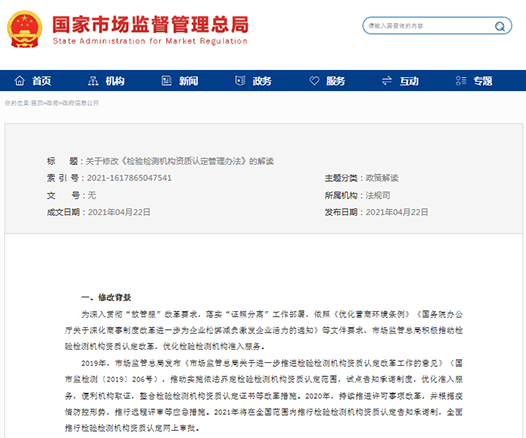
Task: Open the 机构 navigation menu item
Action: click(x=115, y=81)
